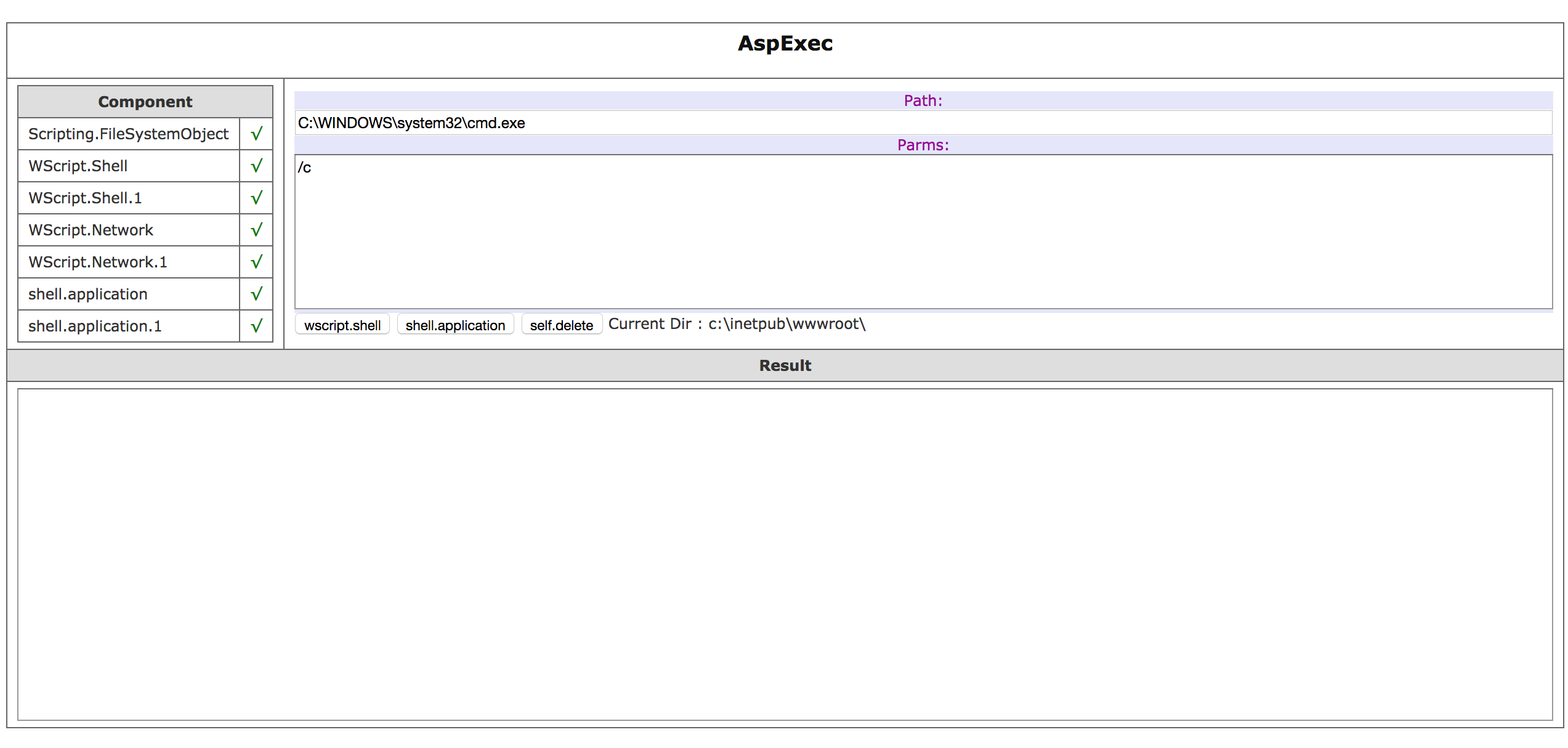Focus the Path input field

[923, 123]
